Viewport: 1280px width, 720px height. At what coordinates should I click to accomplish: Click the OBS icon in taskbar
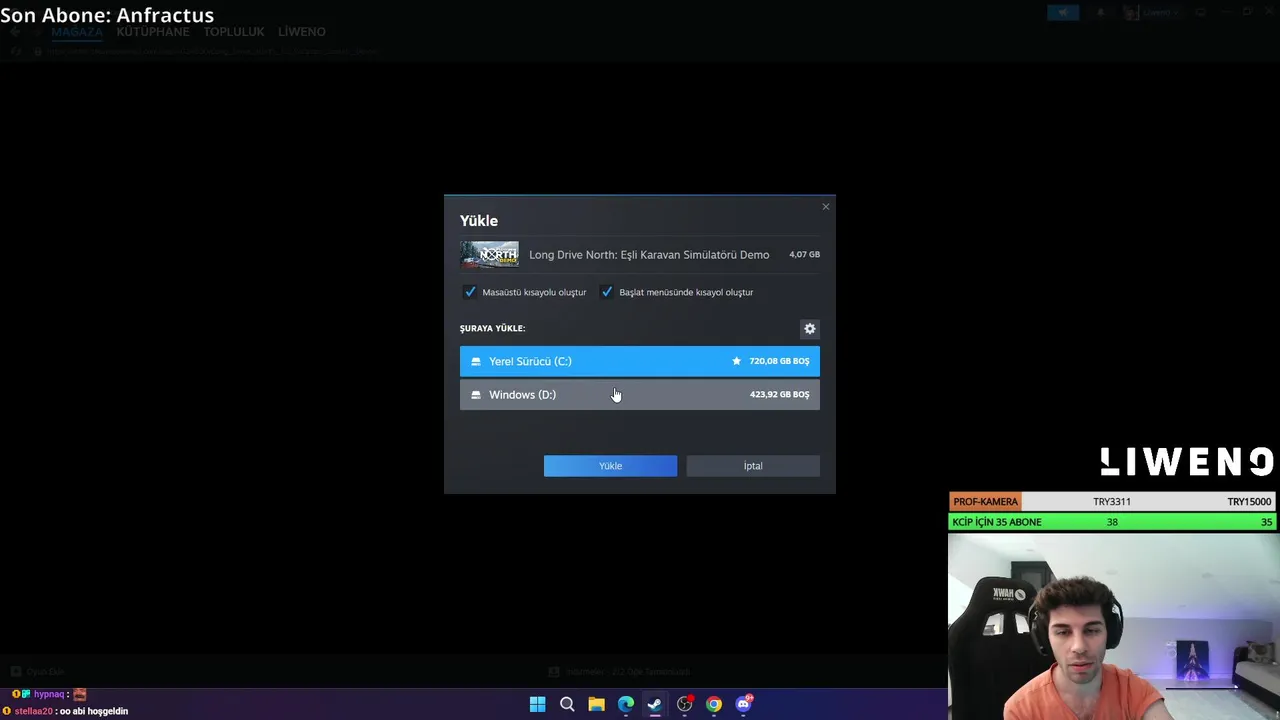[685, 704]
